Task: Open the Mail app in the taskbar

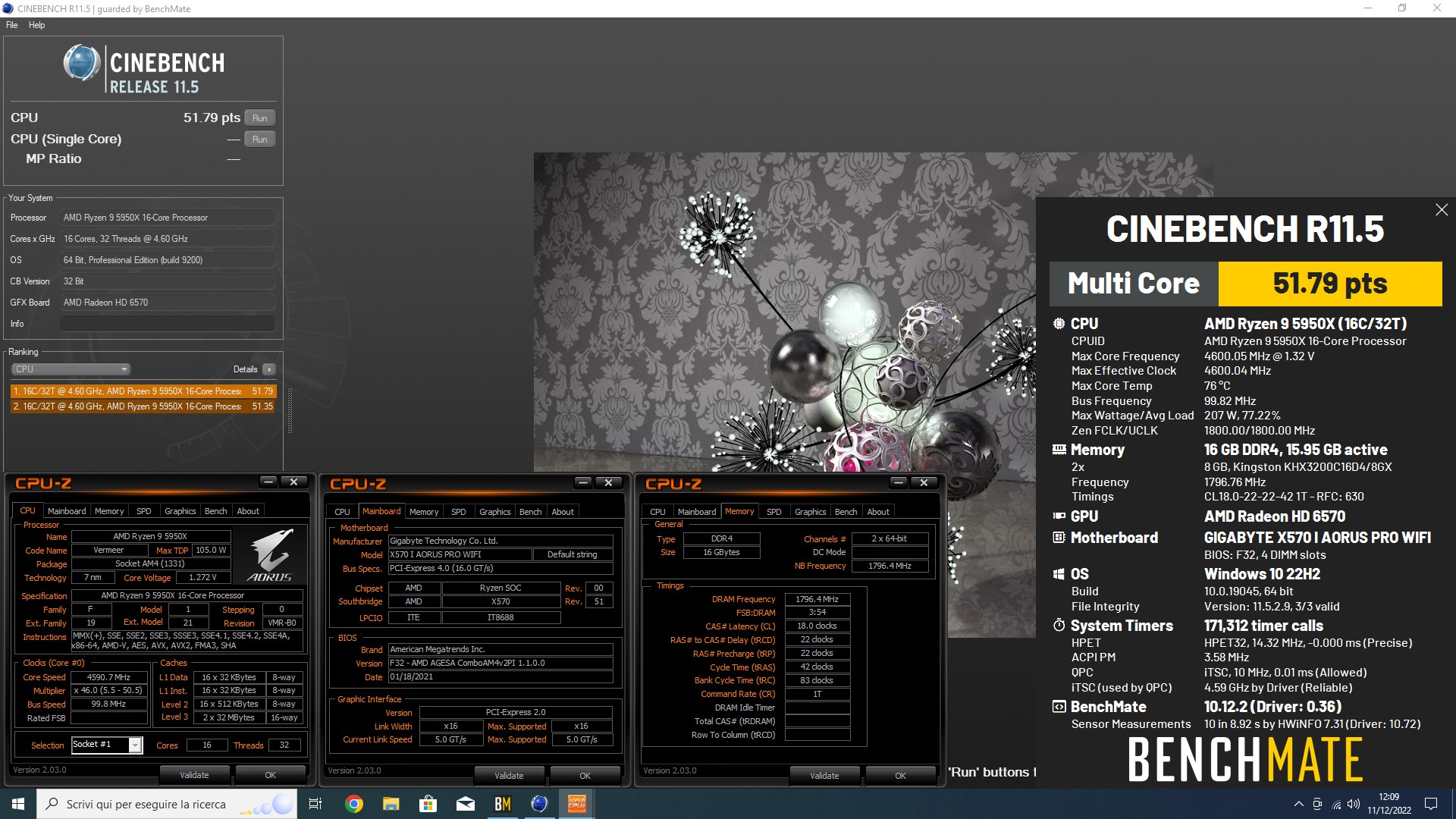Action: (465, 804)
